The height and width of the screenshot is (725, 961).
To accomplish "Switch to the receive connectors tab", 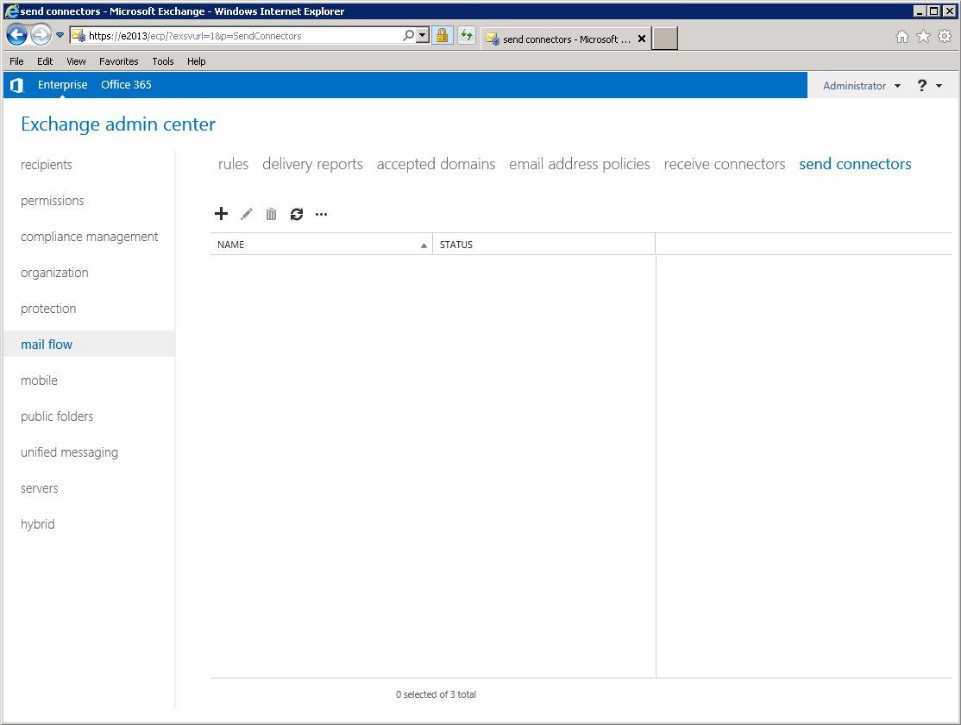I will point(724,164).
